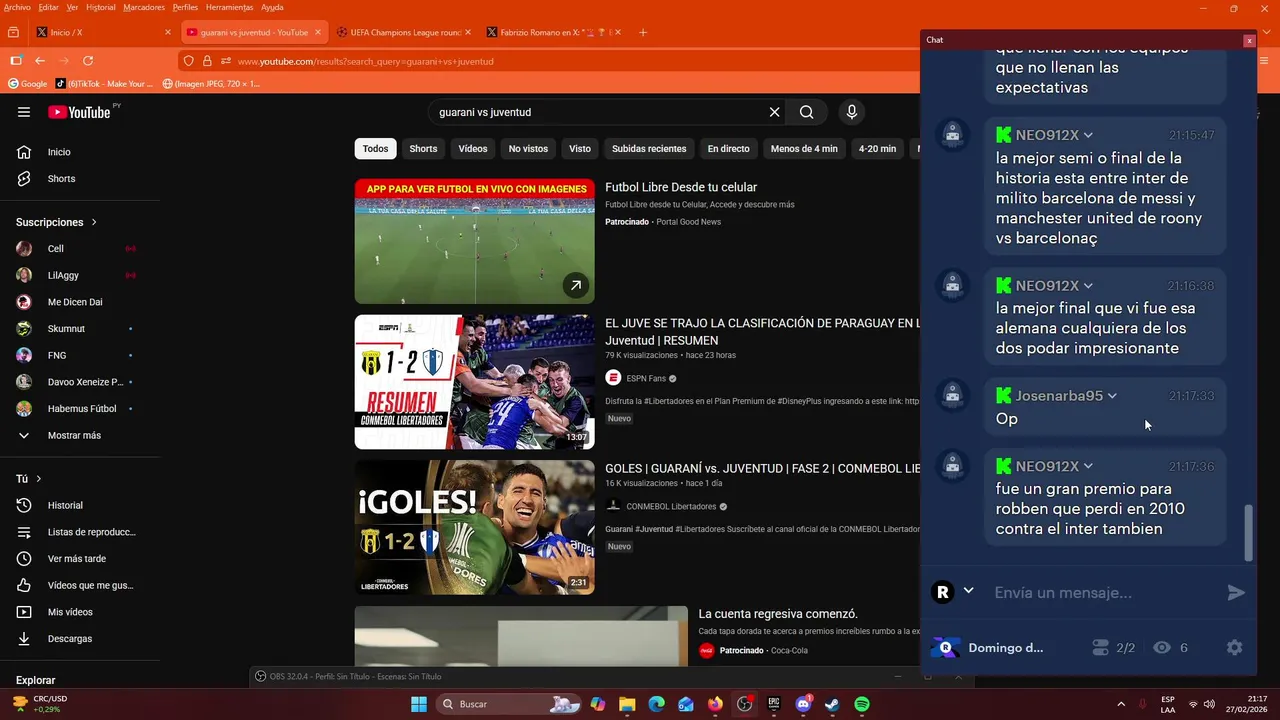Open the YouTube hamburger guide menu
This screenshot has width=1280, height=720.
pyautogui.click(x=24, y=112)
